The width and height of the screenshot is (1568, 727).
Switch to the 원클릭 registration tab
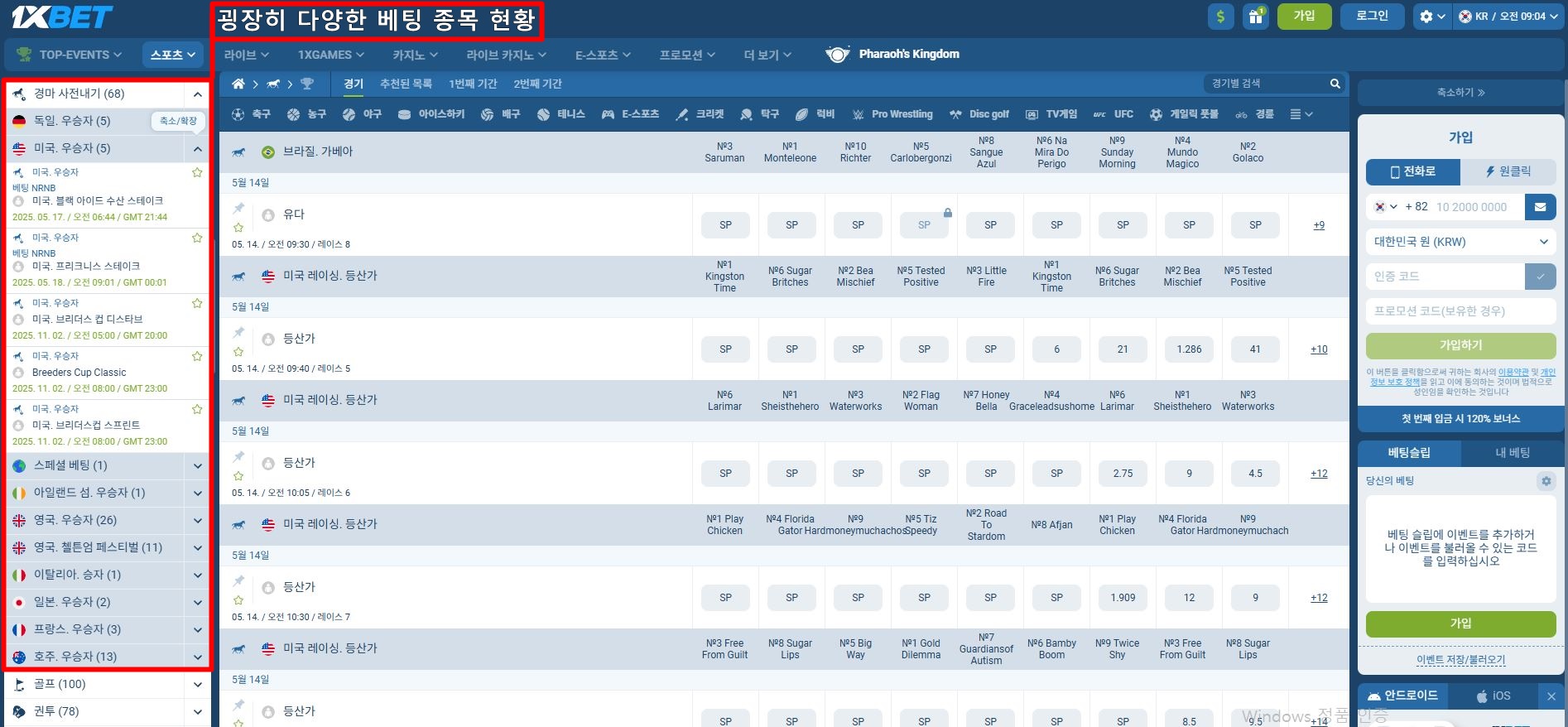tap(1508, 171)
